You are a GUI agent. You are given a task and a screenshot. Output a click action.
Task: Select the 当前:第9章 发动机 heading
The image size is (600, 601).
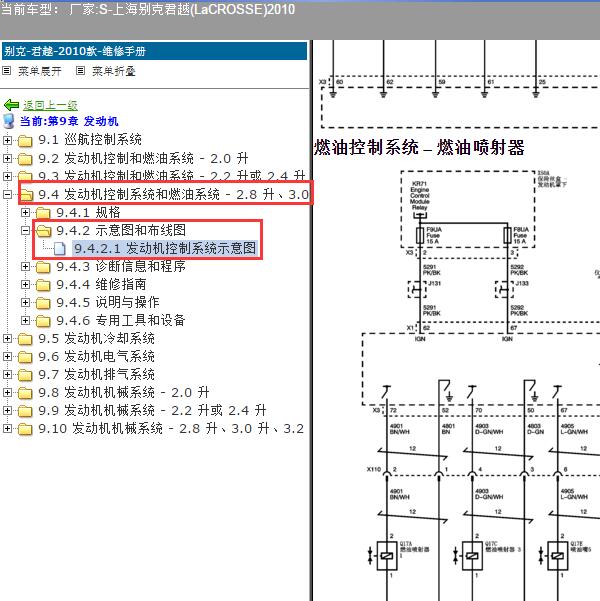pyautogui.click(x=69, y=121)
